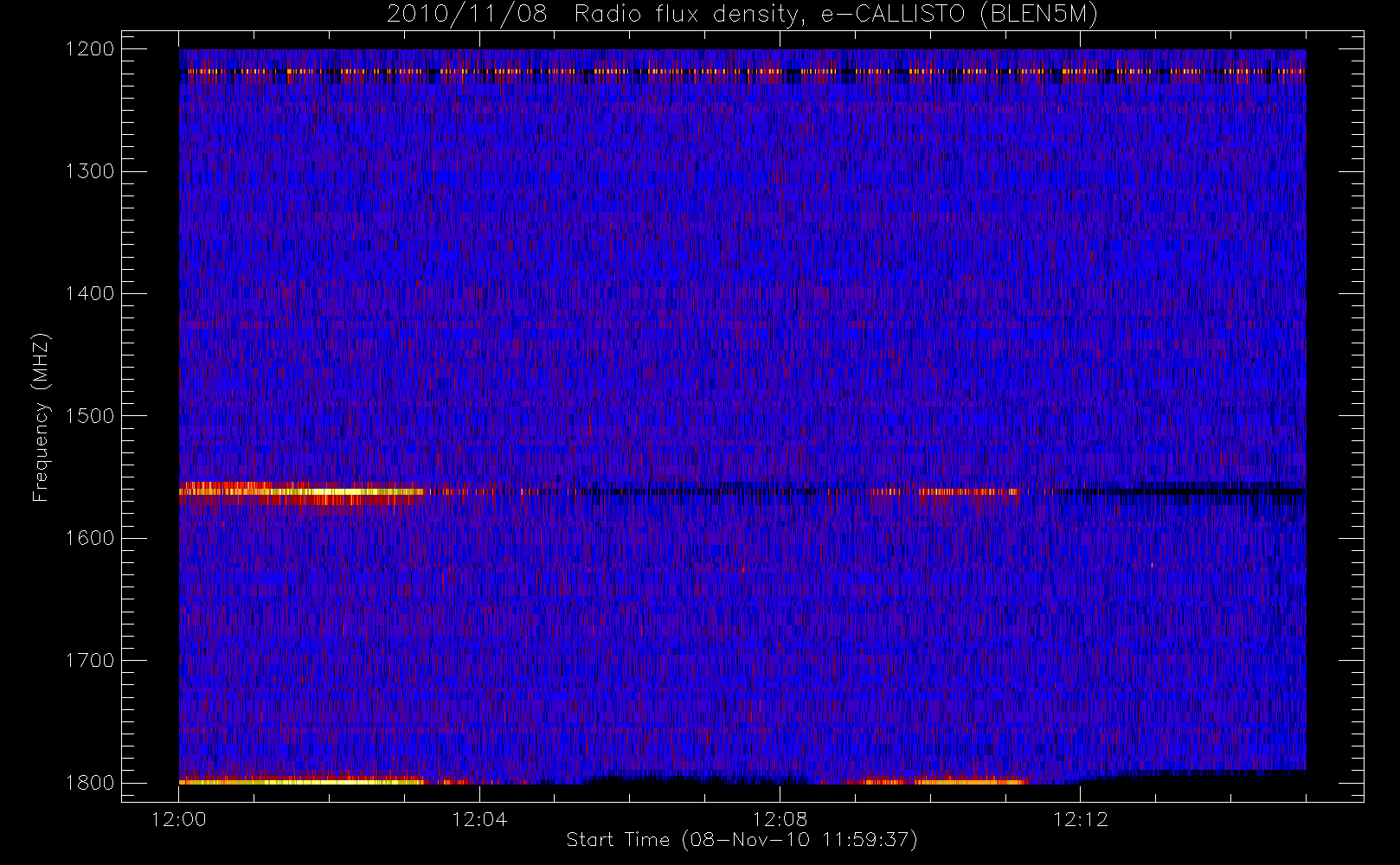Click the 1200 frequency tick label

[90, 49]
